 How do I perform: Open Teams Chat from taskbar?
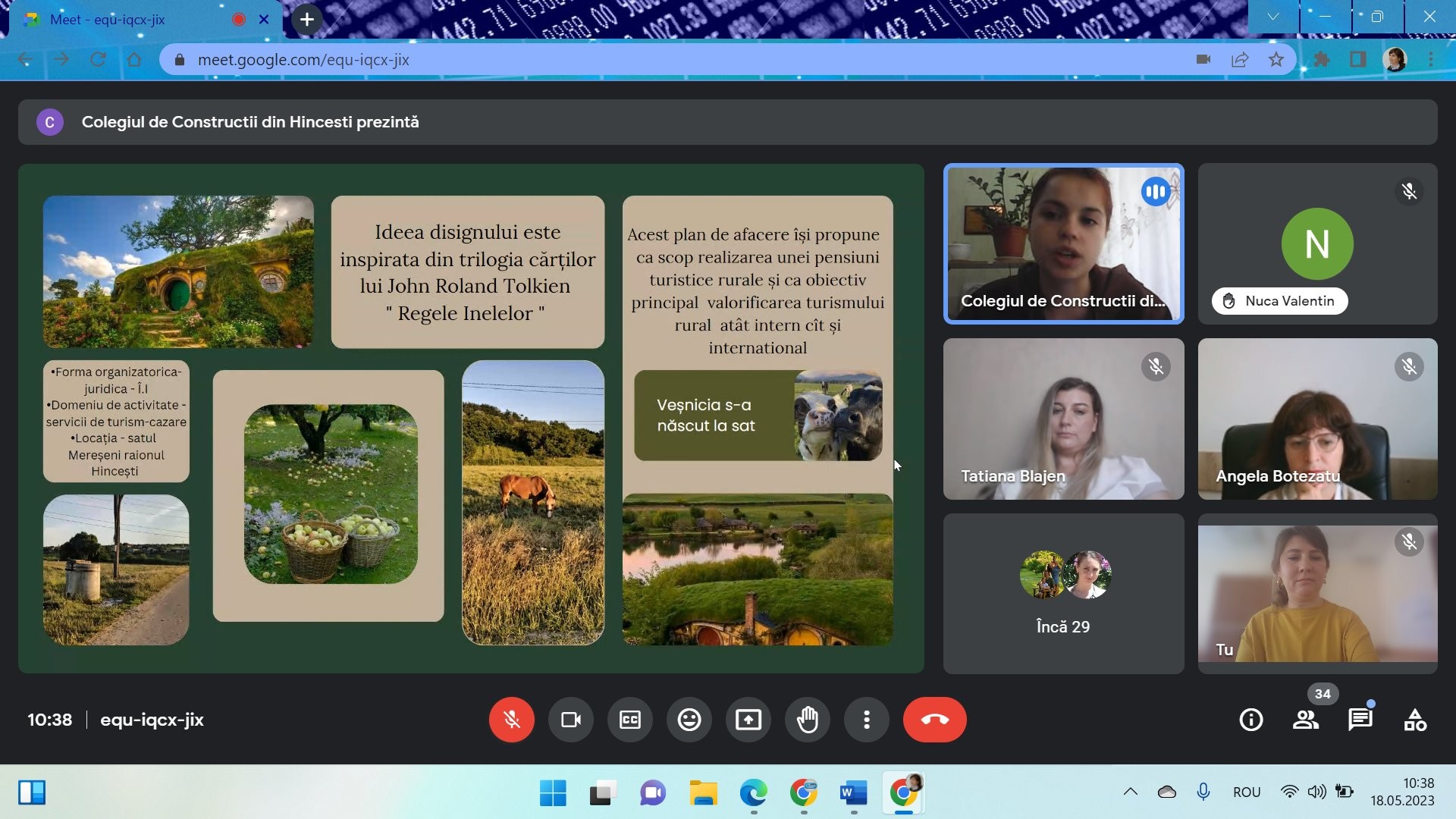pos(653,793)
